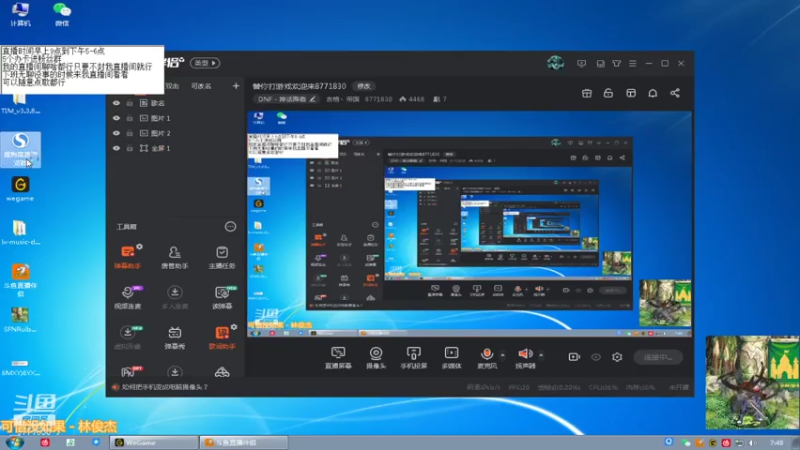Toggle visibility of 全屏 1 source
The width and height of the screenshot is (800, 450).
pos(116,148)
